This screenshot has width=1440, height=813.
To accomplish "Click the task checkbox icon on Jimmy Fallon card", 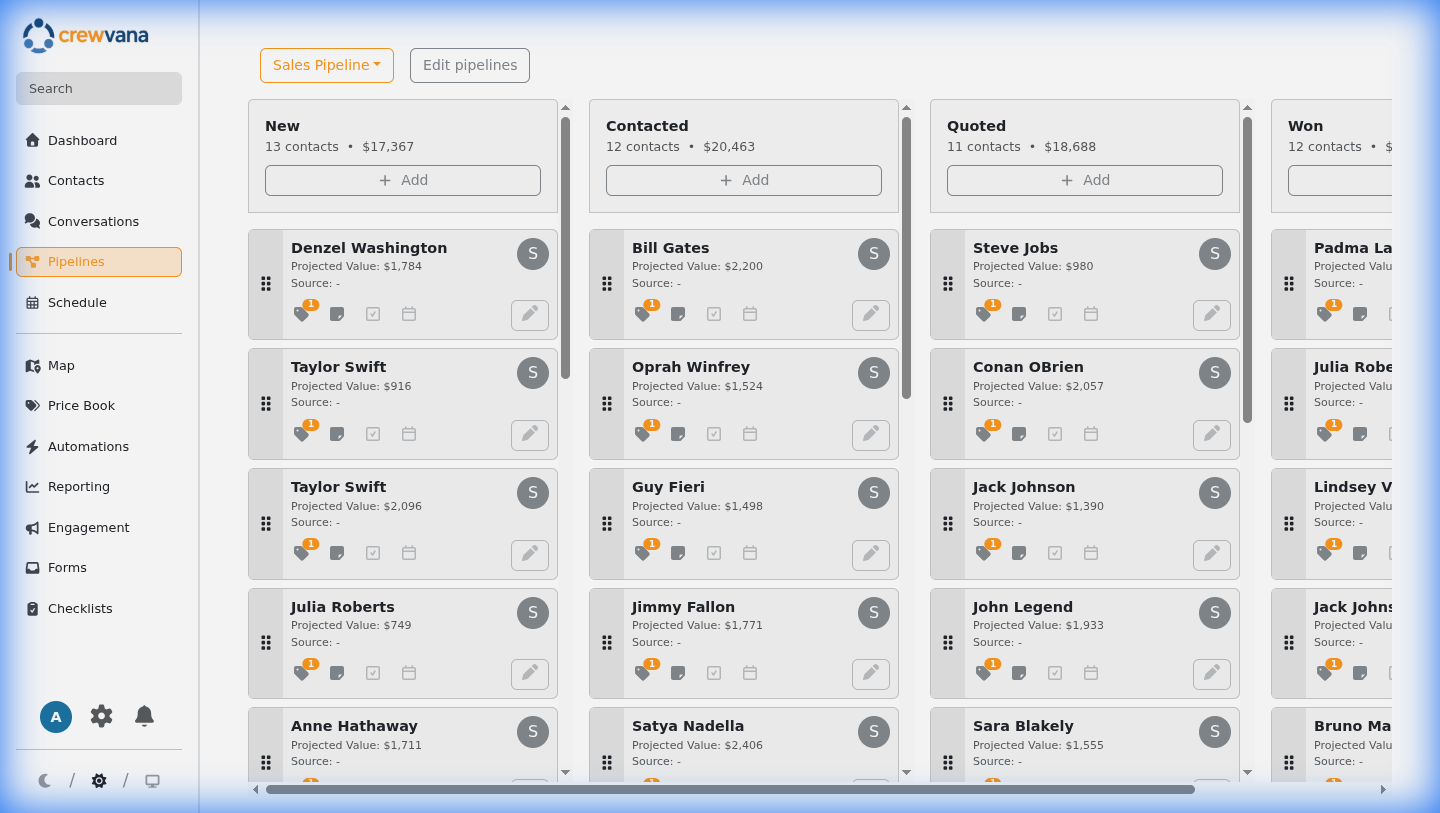I will [714, 673].
